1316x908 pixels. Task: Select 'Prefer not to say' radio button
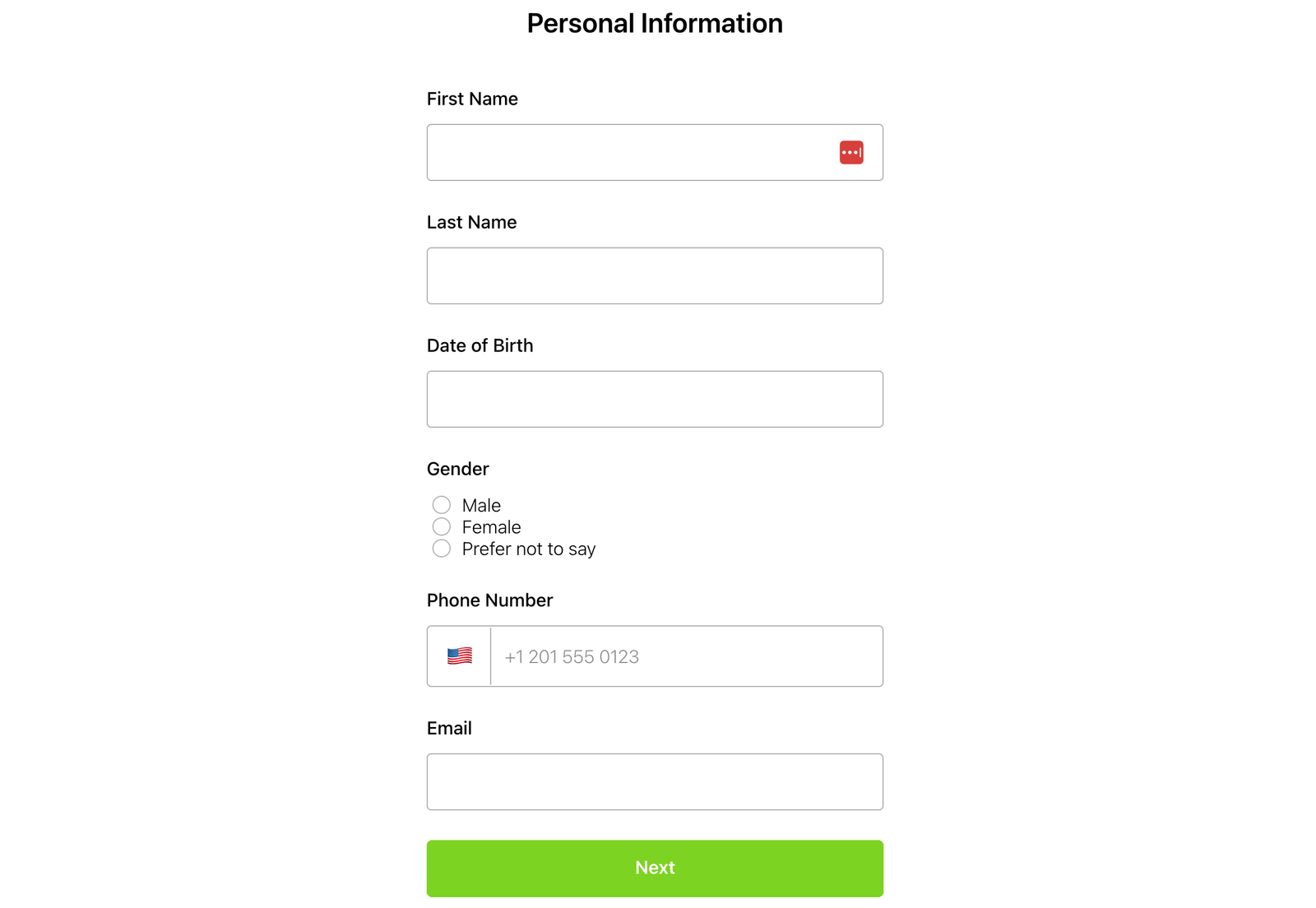click(x=441, y=548)
